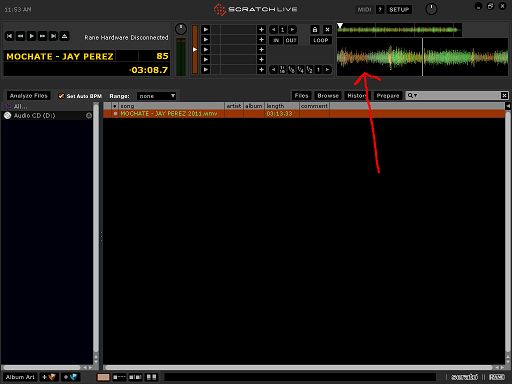Play the loaded MOCHATE track
This screenshot has height=384, width=512.
pos(31,36)
